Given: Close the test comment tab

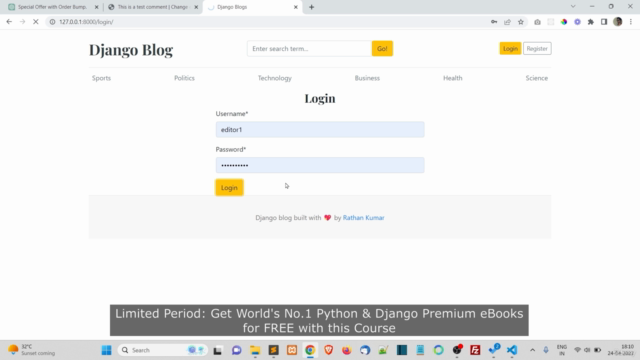Looking at the screenshot, I should 196,7.
